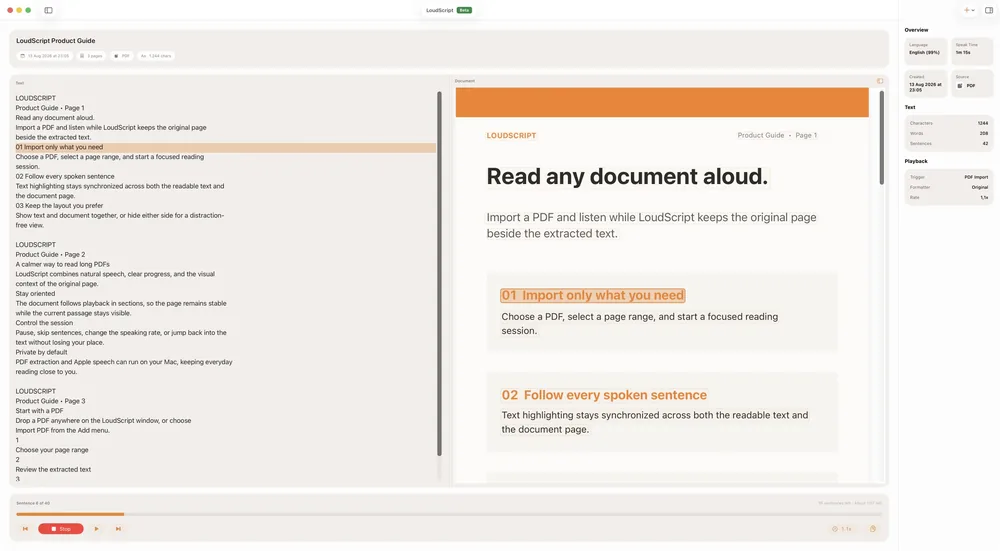Select text line '02 Follow every spoken sentence'
Screen dimensions: 1000x551
(x=65, y=177)
